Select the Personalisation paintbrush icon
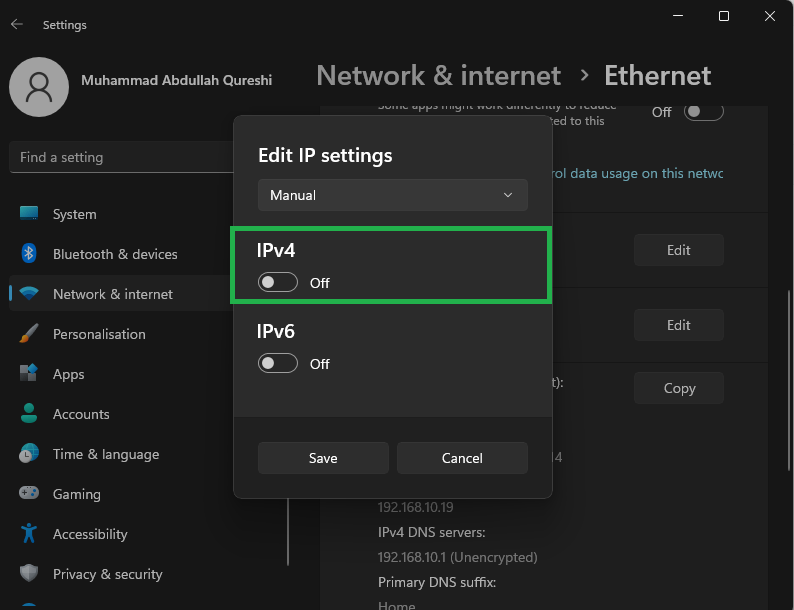Viewport: 794px width, 610px height. point(29,334)
